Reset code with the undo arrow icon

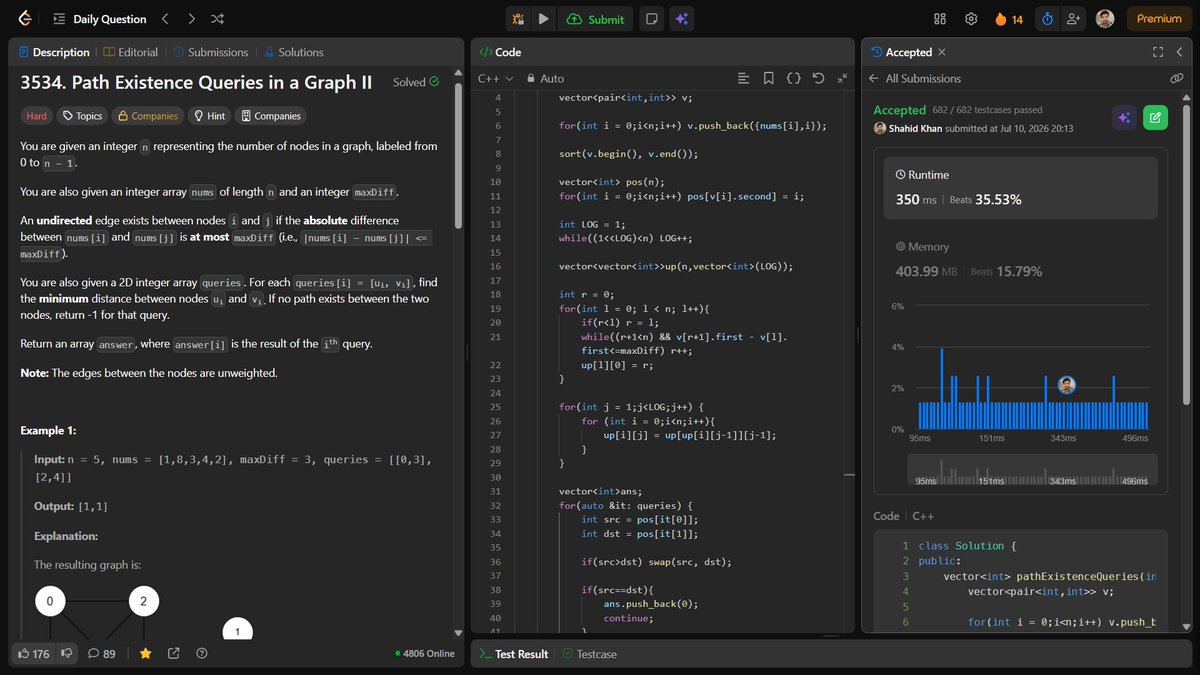818,78
